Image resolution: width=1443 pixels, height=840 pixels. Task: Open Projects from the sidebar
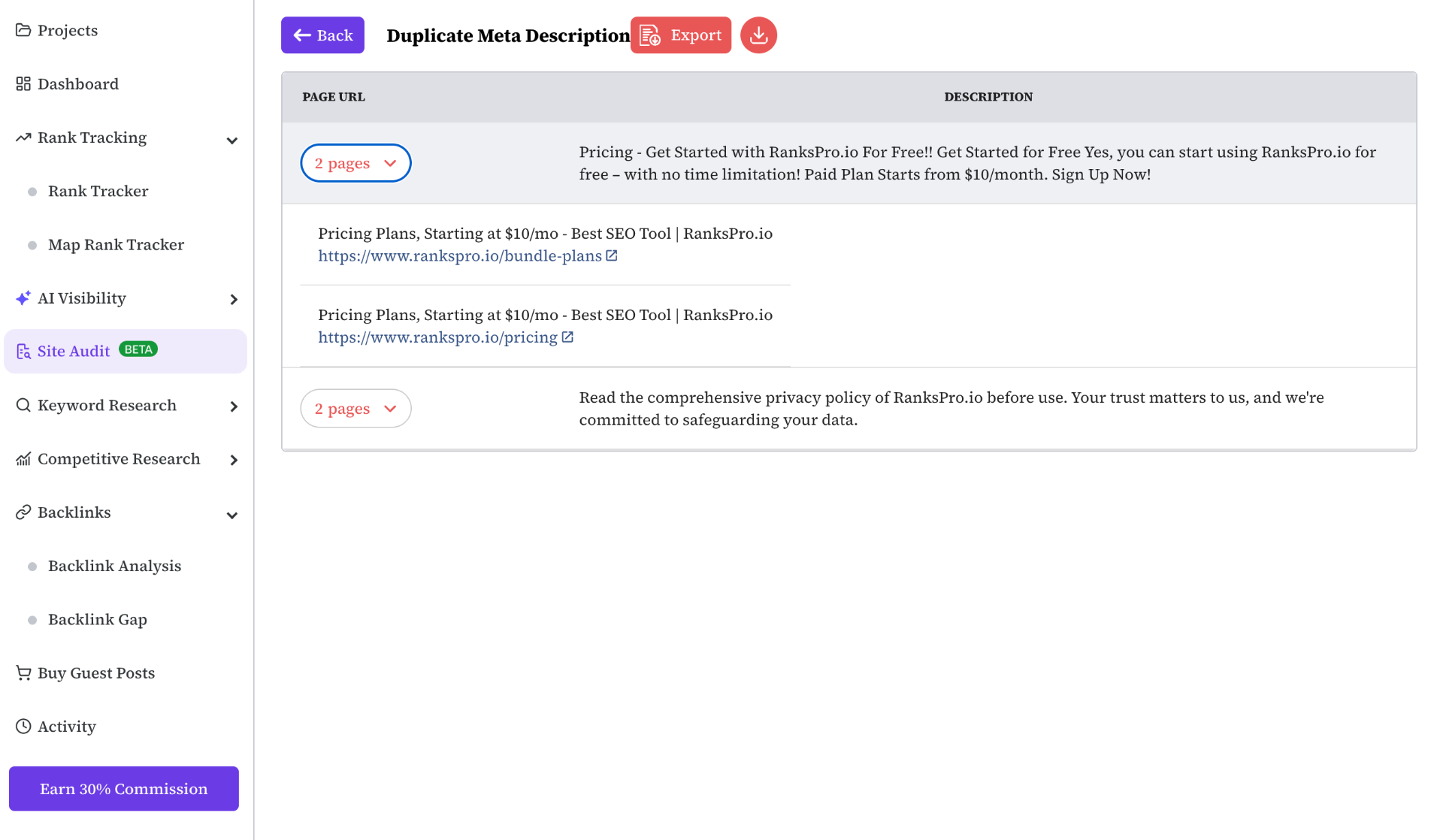(x=68, y=30)
